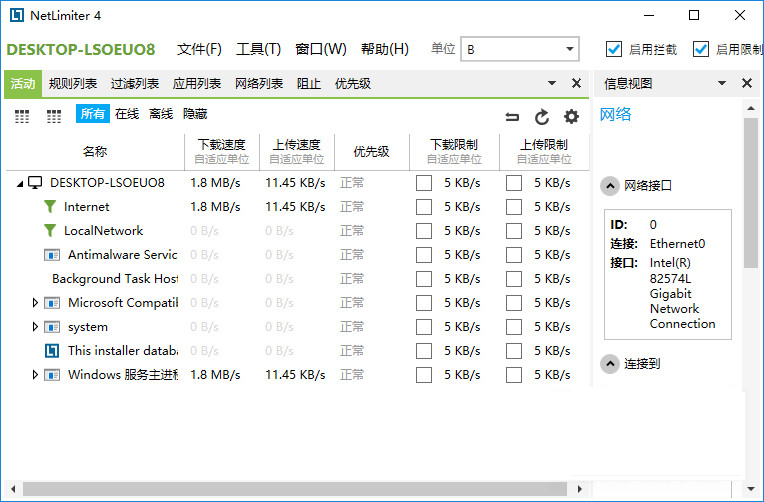
Task: Collapse the DESKTOP-LSOEUO8 tree node
Action: point(20,184)
